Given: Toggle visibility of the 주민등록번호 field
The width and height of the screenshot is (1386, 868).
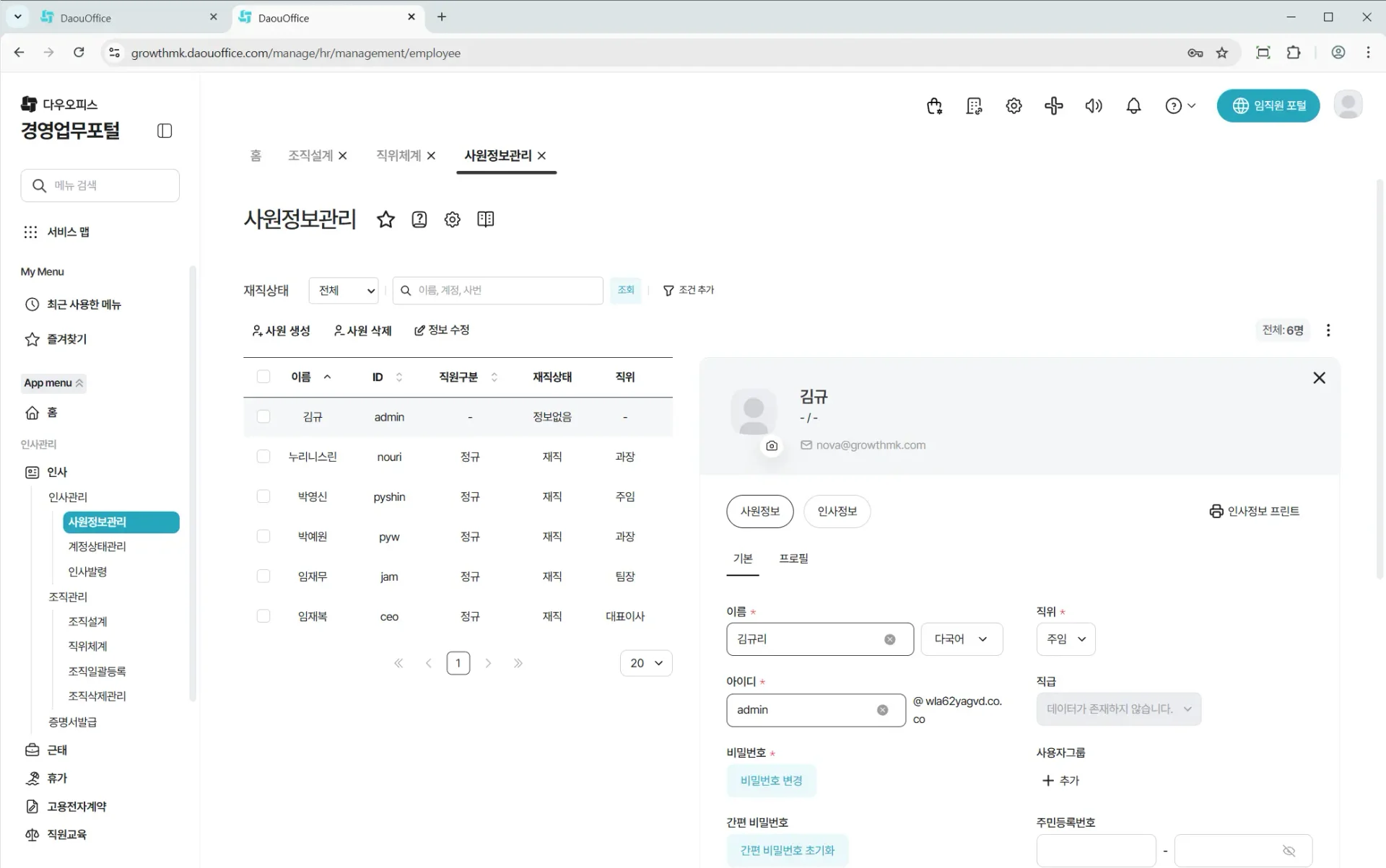Looking at the screenshot, I should tap(1289, 850).
